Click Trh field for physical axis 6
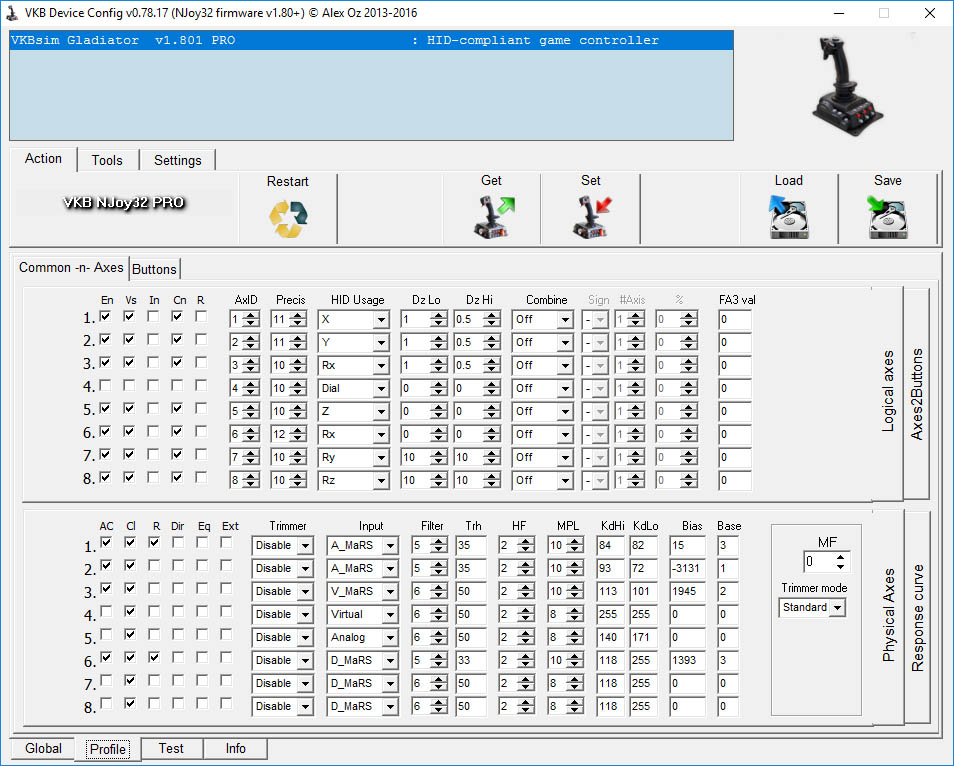This screenshot has width=954, height=766. click(470, 660)
